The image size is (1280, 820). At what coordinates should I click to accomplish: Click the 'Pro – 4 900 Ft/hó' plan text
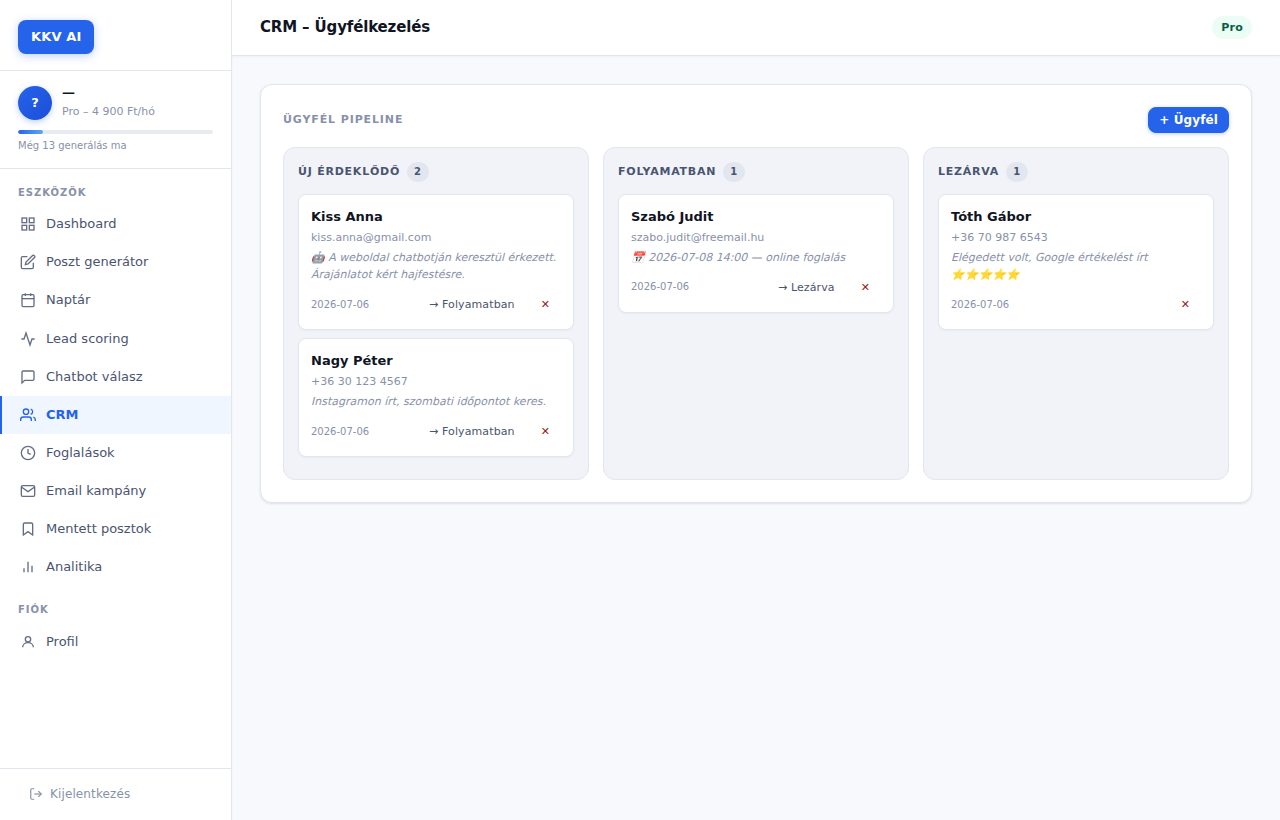[108, 112]
